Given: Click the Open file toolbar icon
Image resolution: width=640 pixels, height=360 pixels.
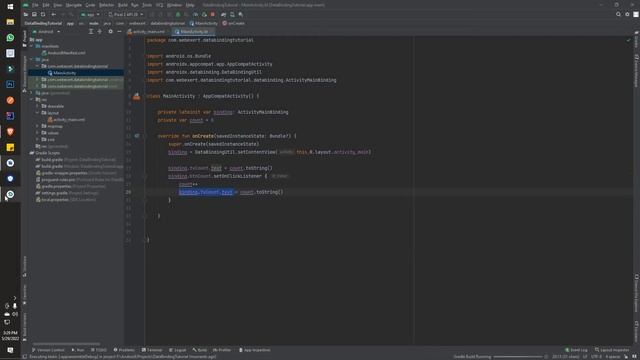Looking at the screenshot, I should (26, 14).
